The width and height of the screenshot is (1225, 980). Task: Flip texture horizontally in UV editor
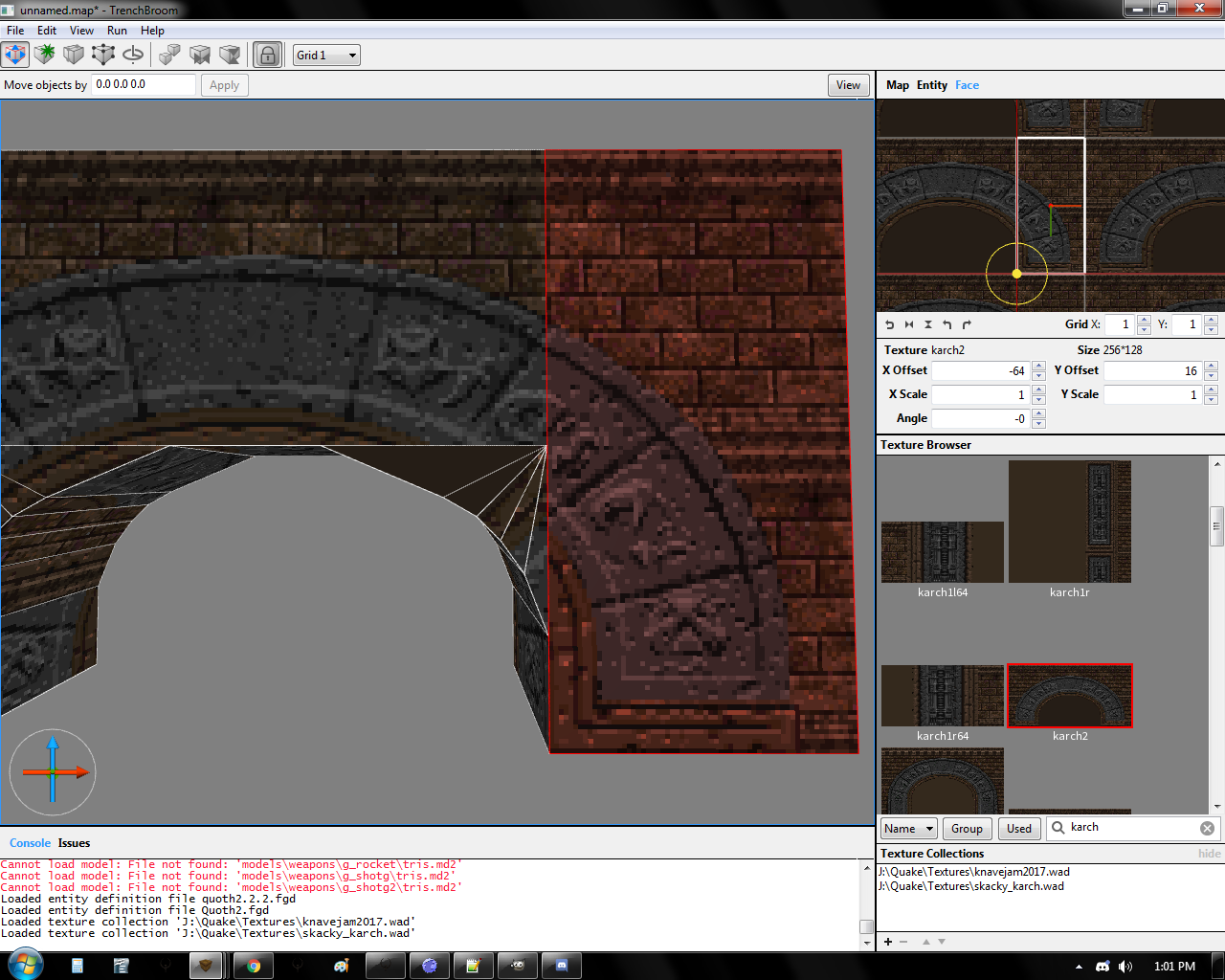(x=908, y=324)
